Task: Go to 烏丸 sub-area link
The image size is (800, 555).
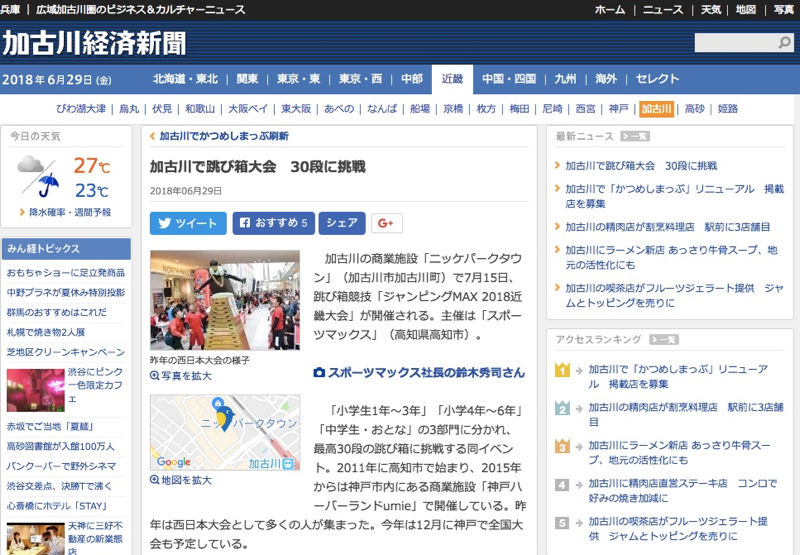Action: pyautogui.click(x=129, y=109)
